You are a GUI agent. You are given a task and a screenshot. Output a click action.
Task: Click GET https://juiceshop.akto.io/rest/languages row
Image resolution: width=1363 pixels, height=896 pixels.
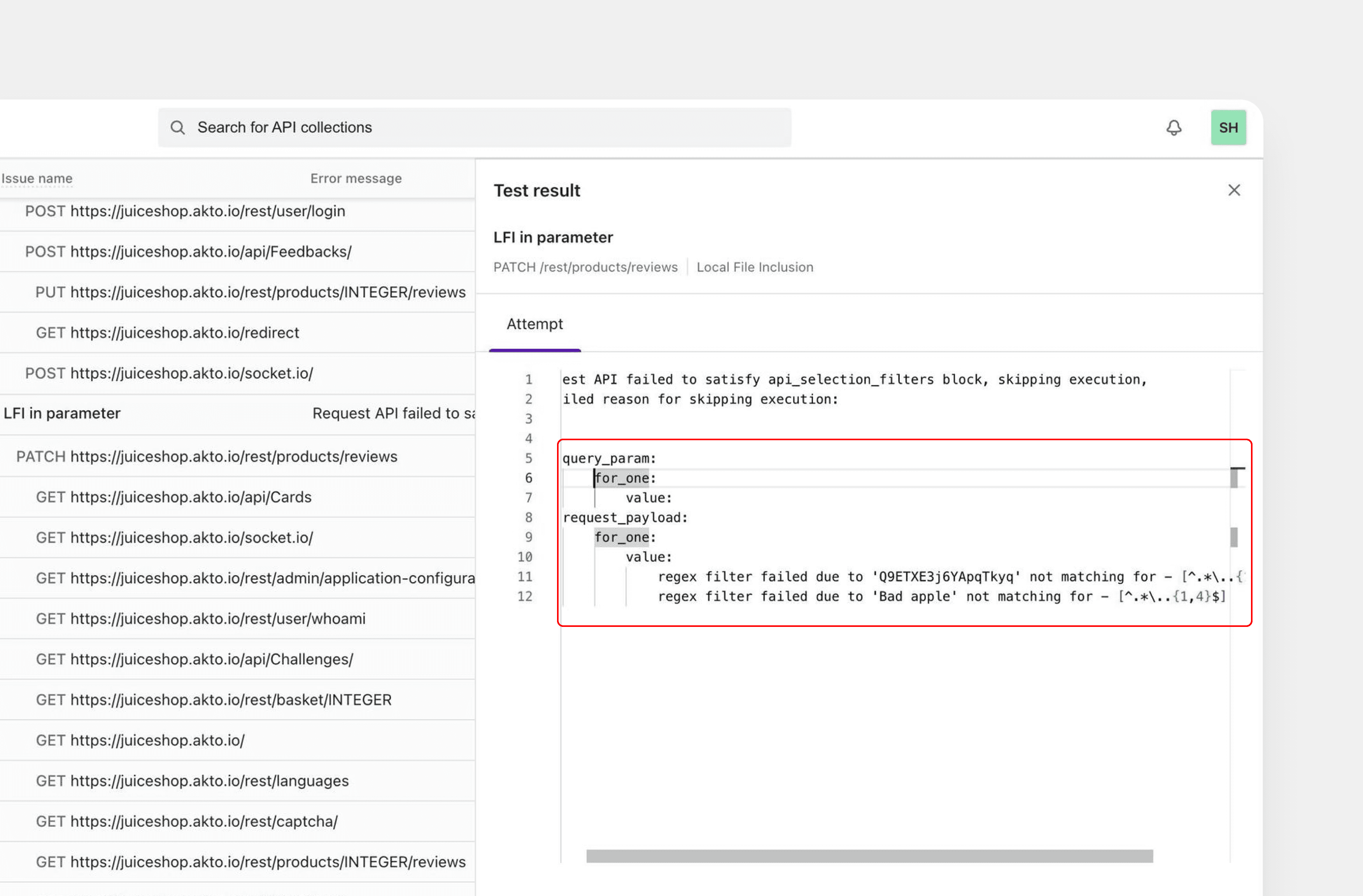(x=192, y=780)
